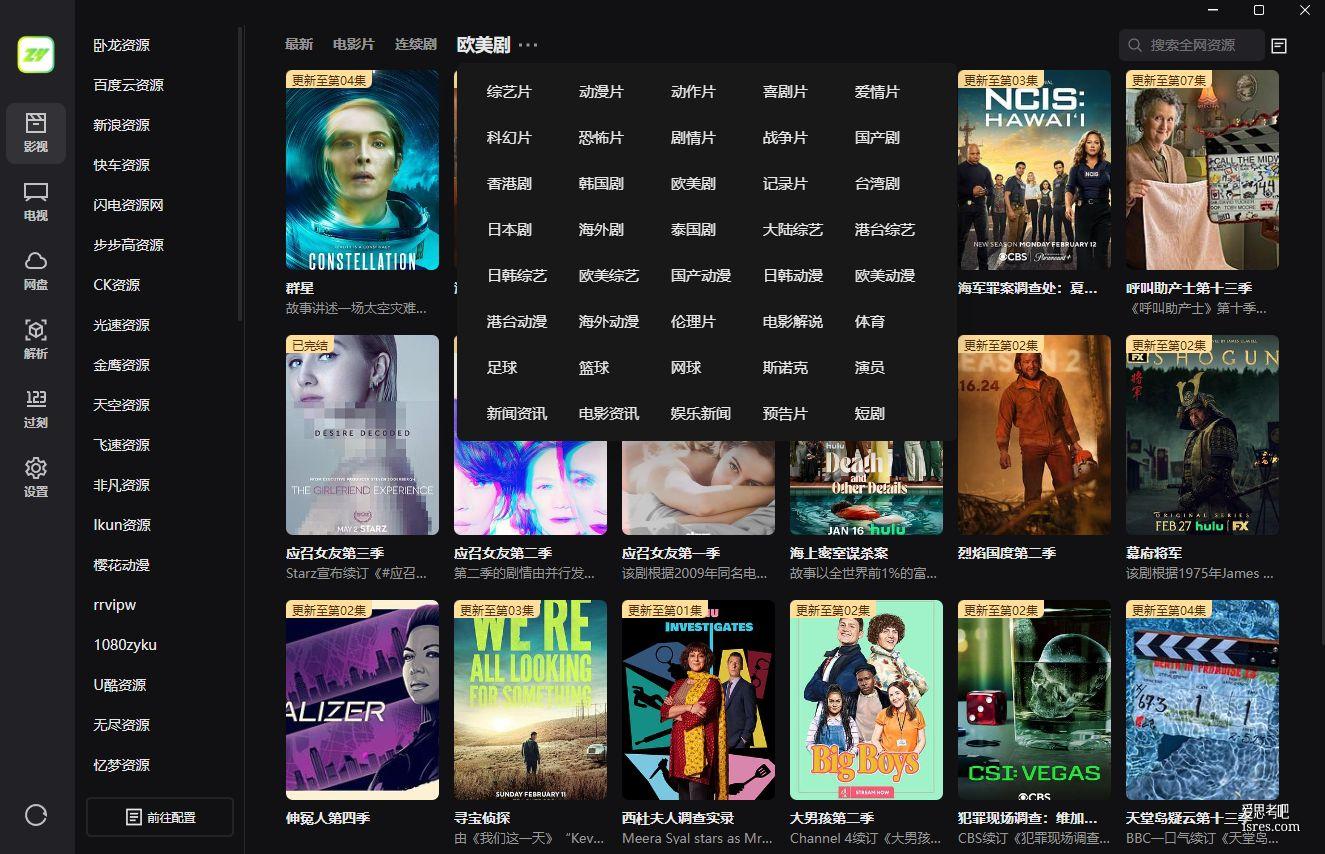This screenshot has height=854, width=1325.
Task: Select 1080zyku source
Action: [x=125, y=645]
